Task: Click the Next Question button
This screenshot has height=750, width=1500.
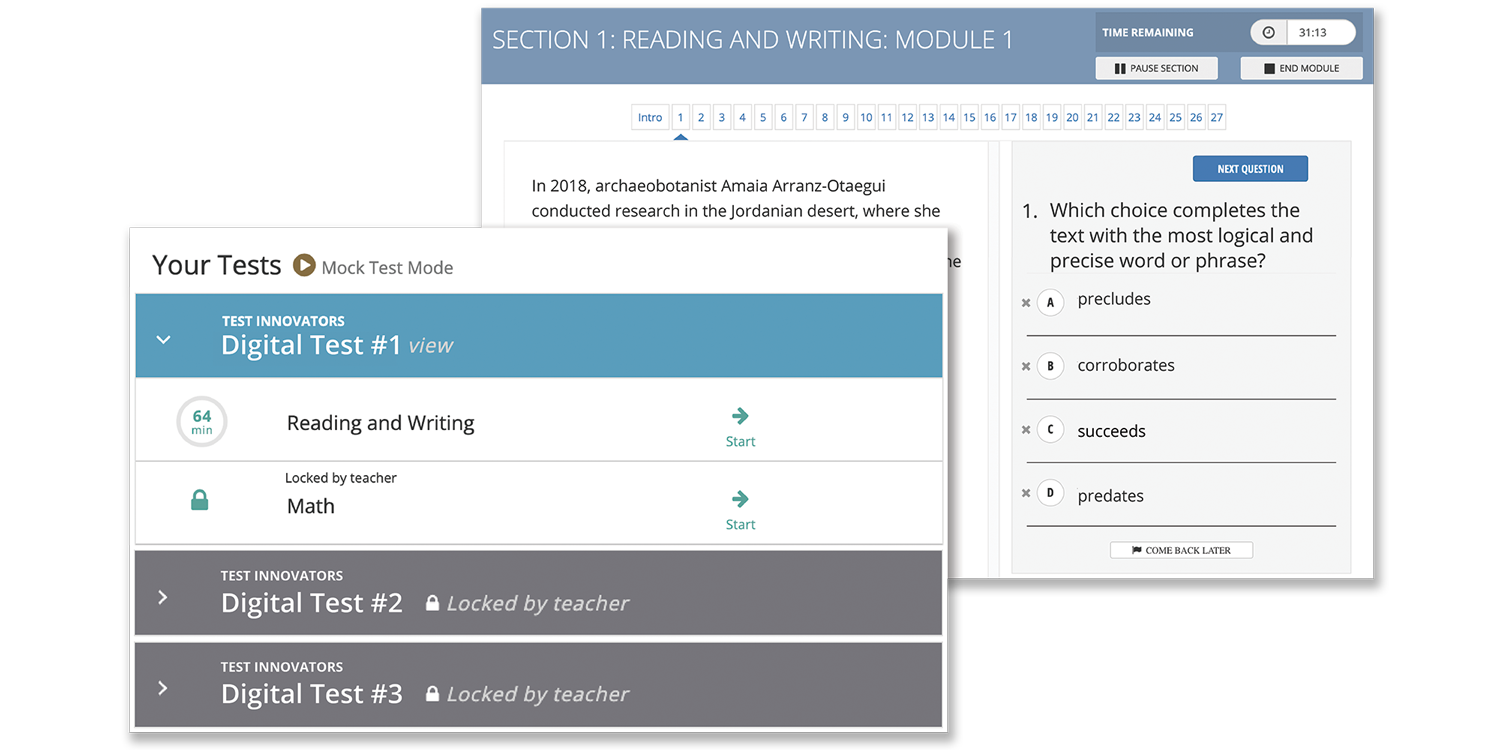Action: click(1250, 169)
